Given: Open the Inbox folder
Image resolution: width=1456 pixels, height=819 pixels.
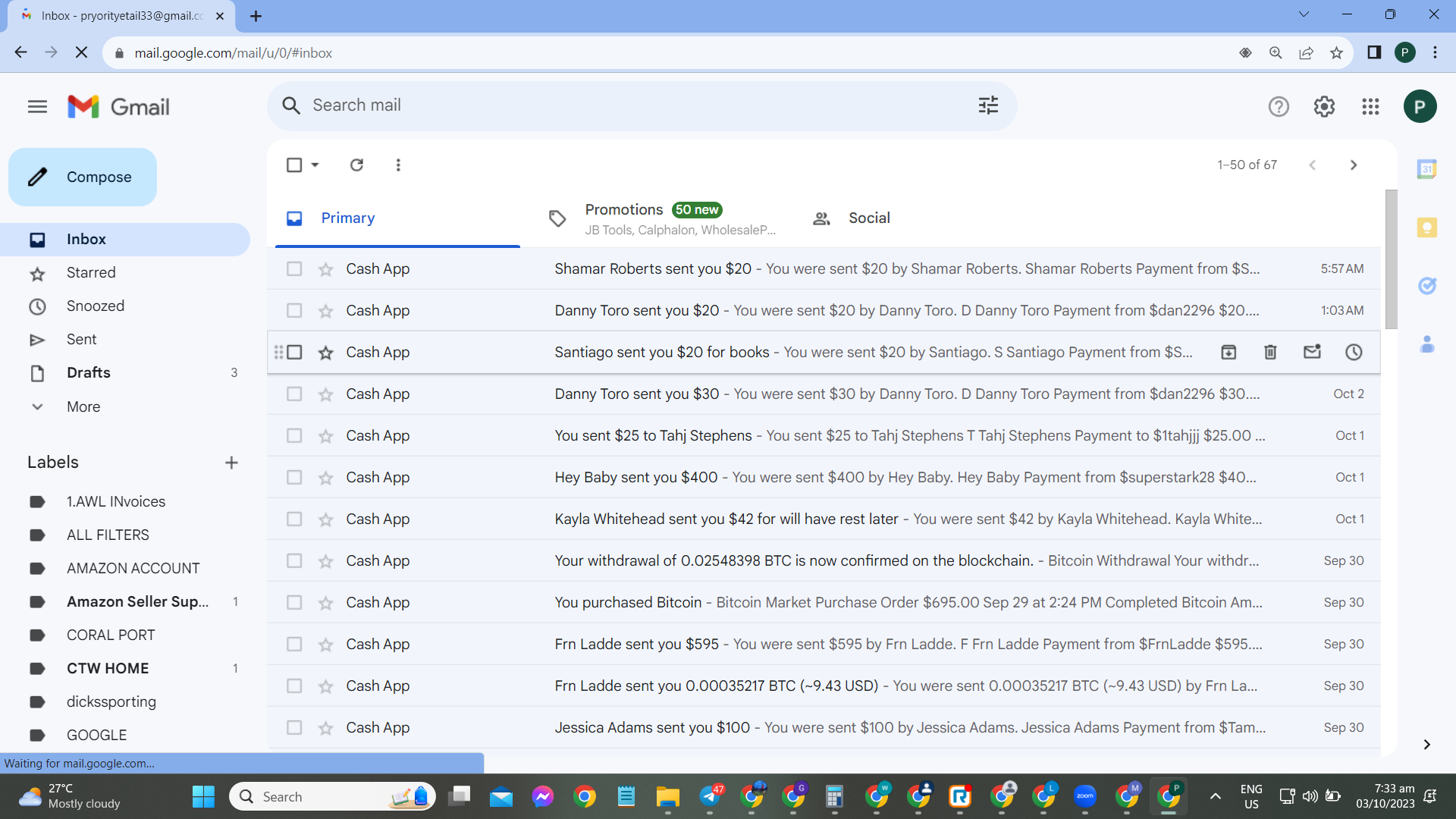Looking at the screenshot, I should coord(125,240).
